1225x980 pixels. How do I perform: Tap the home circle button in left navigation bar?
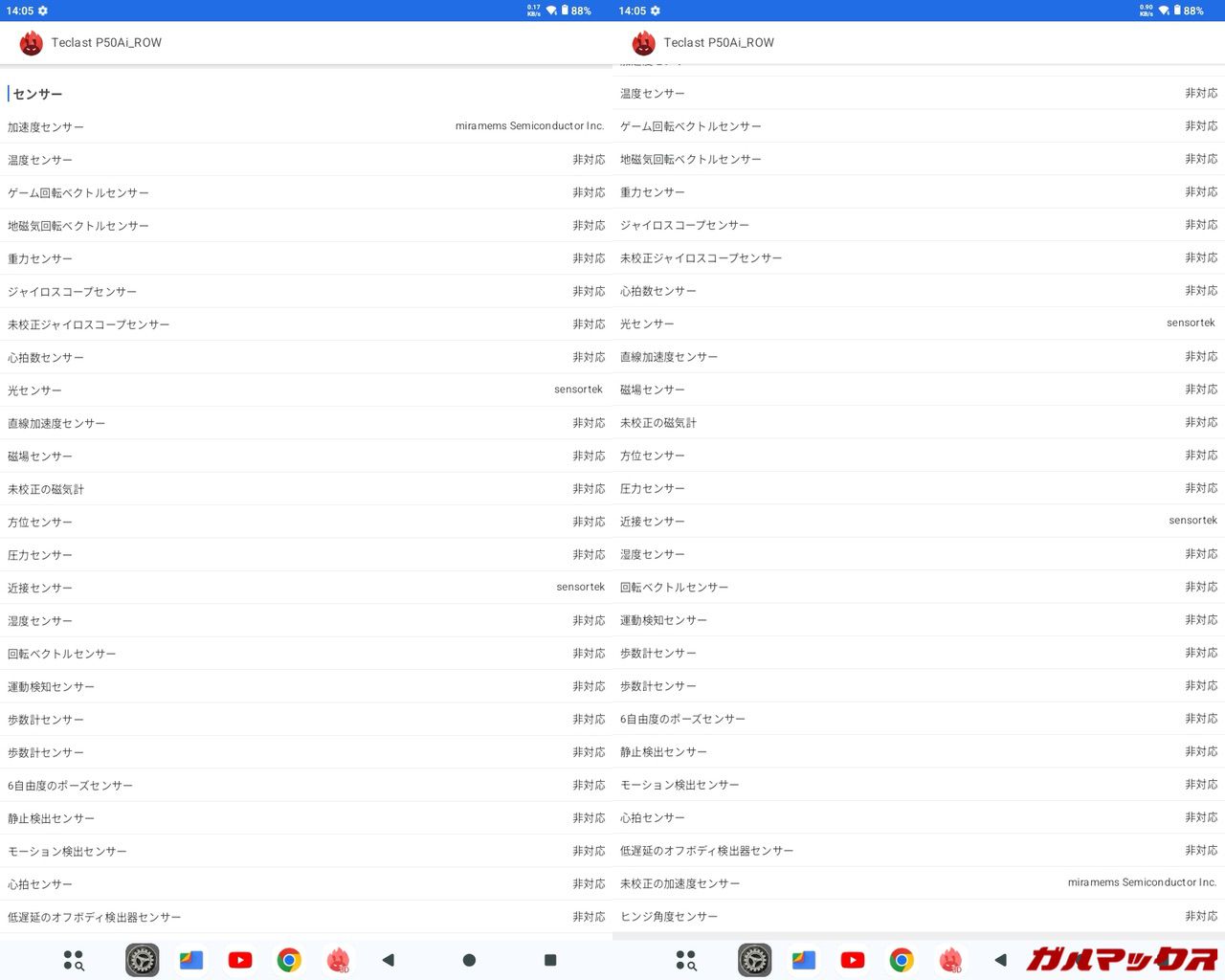[x=469, y=960]
